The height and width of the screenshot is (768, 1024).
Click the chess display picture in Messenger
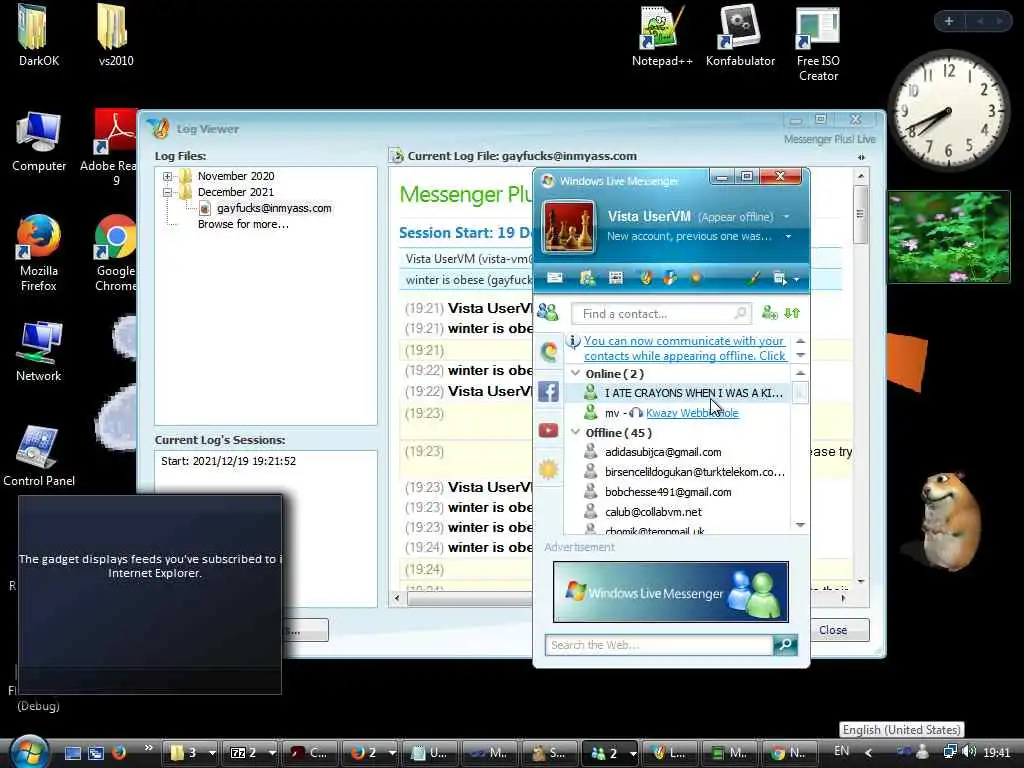(569, 227)
